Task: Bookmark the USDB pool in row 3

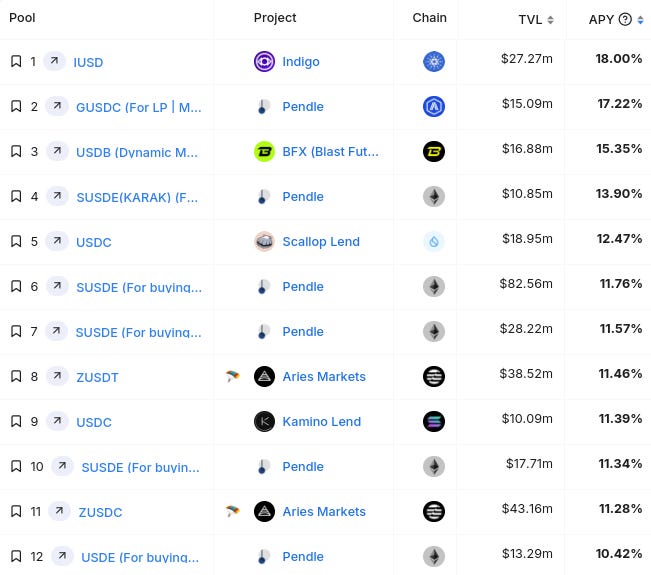Action: [x=16, y=151]
